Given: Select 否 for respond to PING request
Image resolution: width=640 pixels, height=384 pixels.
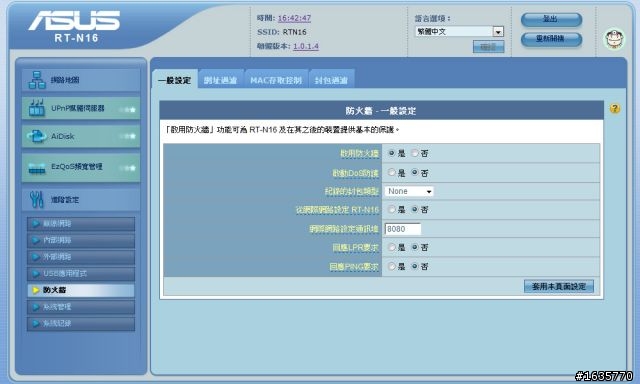Looking at the screenshot, I should click(x=415, y=266).
